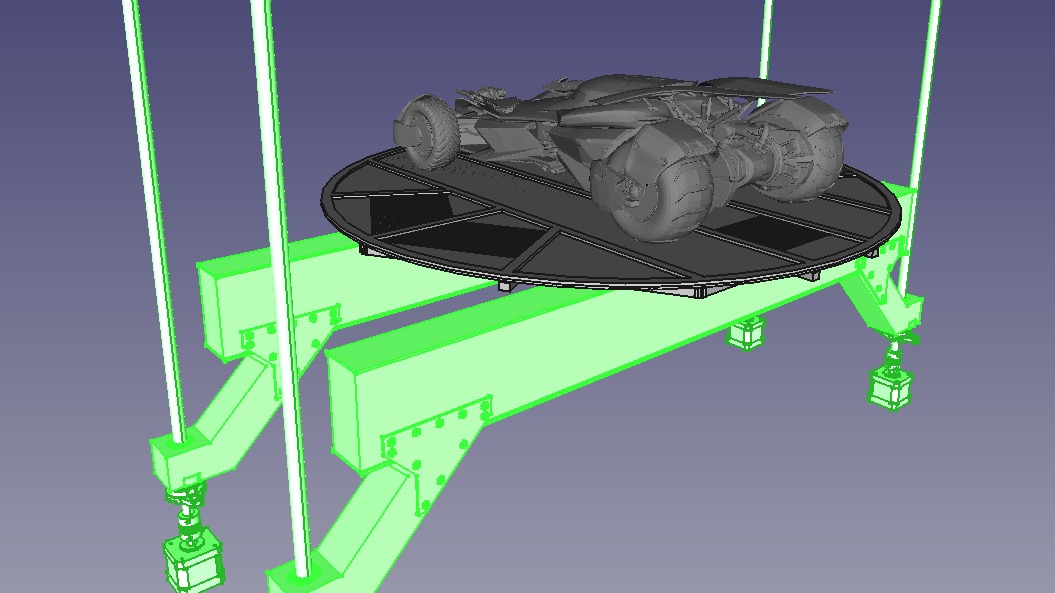Click the stepper motor at bottom-left corner
The width and height of the screenshot is (1055, 593).
[x=192, y=566]
